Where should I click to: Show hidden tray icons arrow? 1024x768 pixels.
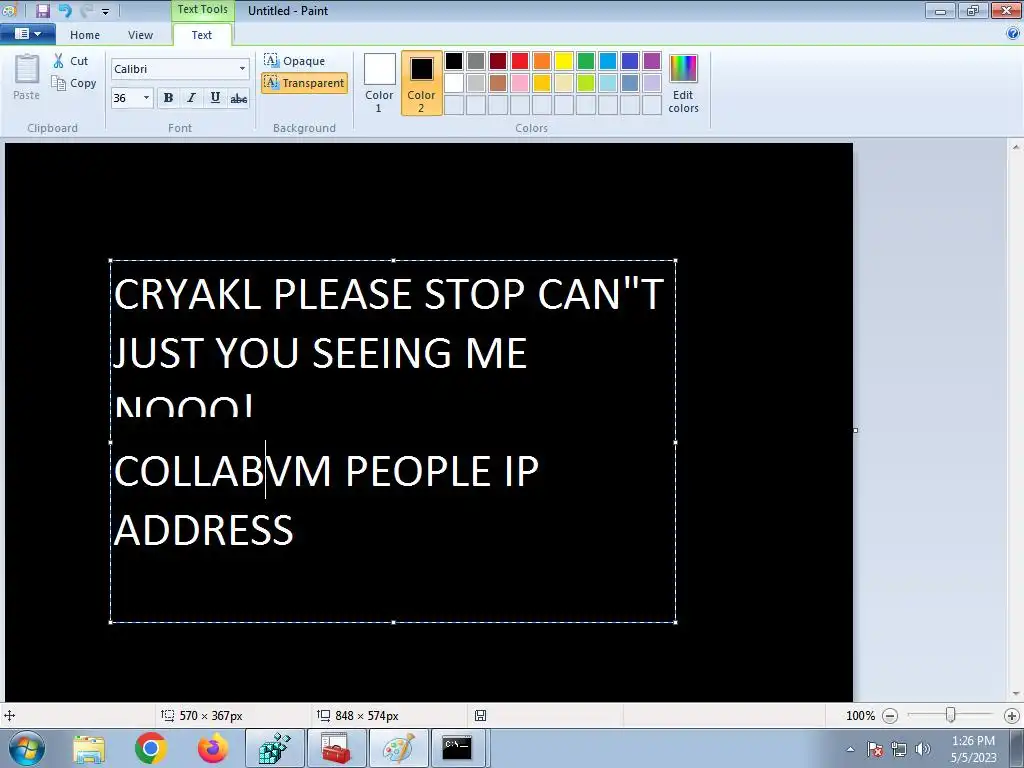[x=850, y=749]
